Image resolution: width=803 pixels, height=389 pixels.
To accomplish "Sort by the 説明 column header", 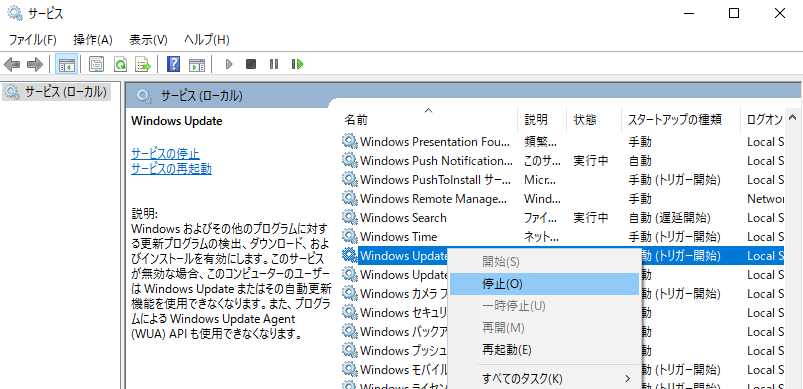I will coord(542,119).
